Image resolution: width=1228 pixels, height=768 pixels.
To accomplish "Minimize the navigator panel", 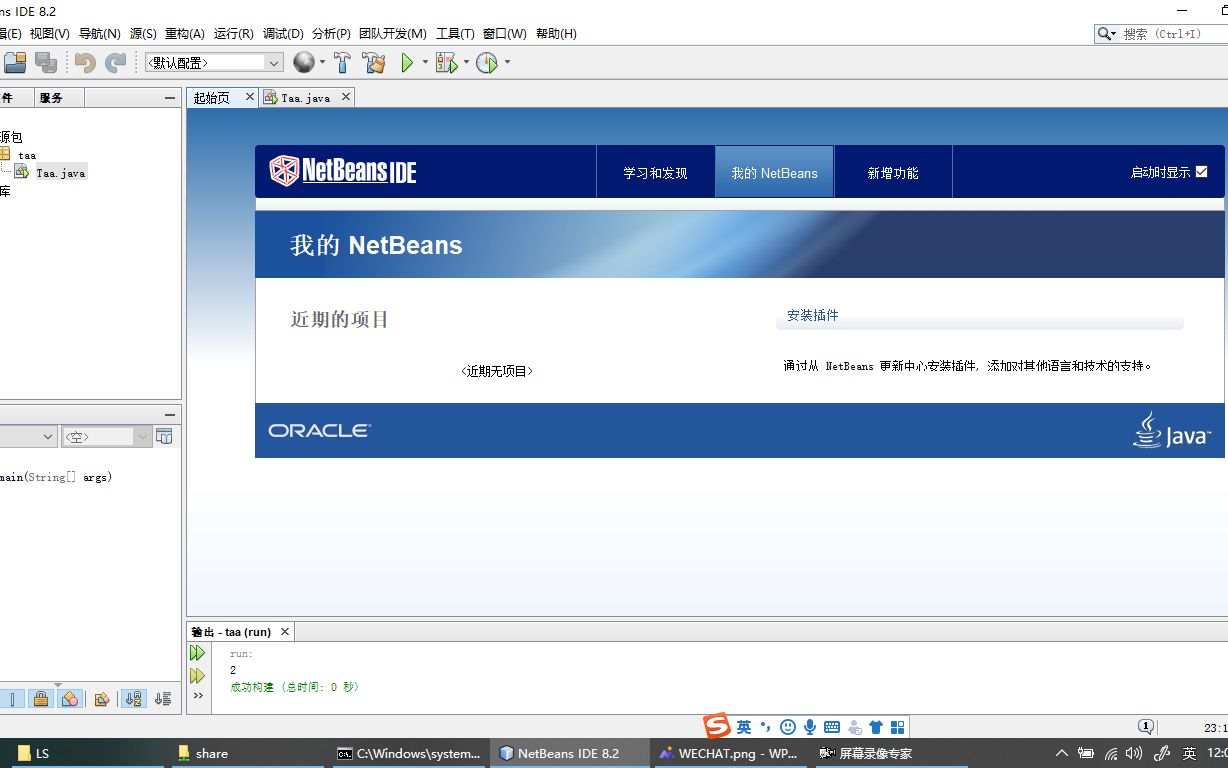I will pos(170,414).
